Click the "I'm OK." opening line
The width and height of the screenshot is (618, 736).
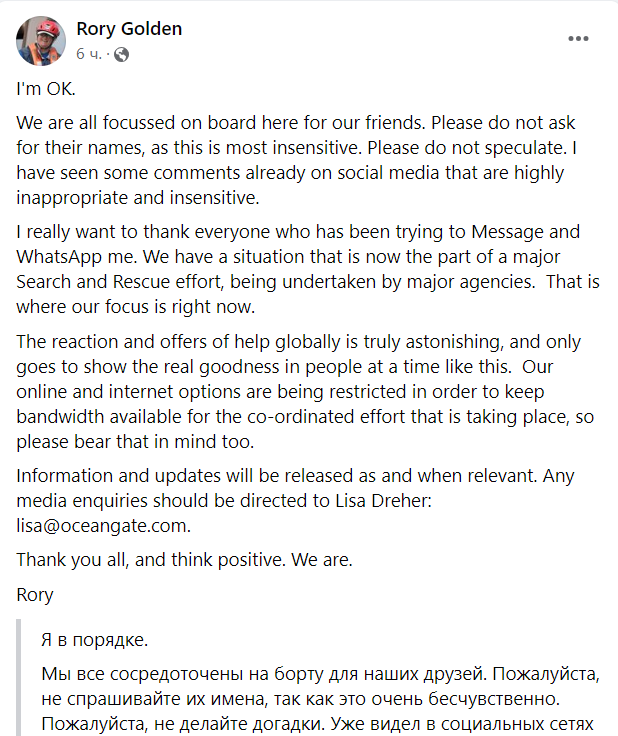tap(46, 88)
